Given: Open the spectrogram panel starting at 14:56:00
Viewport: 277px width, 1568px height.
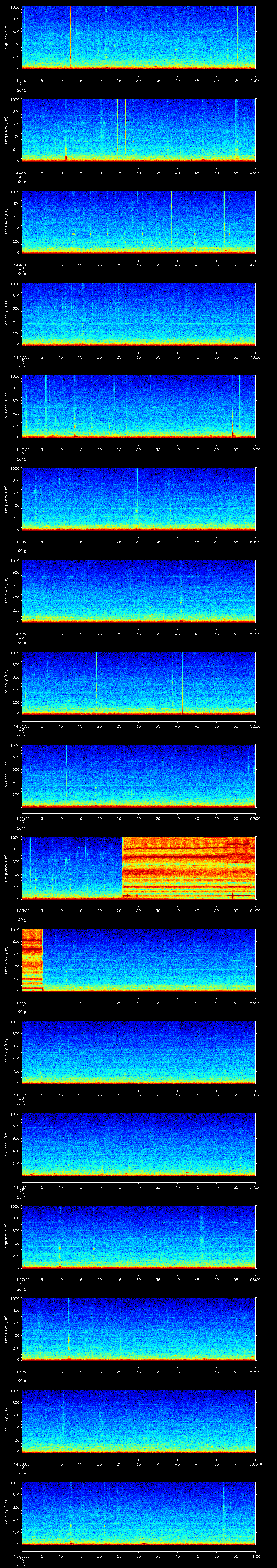Looking at the screenshot, I should (139, 1144).
